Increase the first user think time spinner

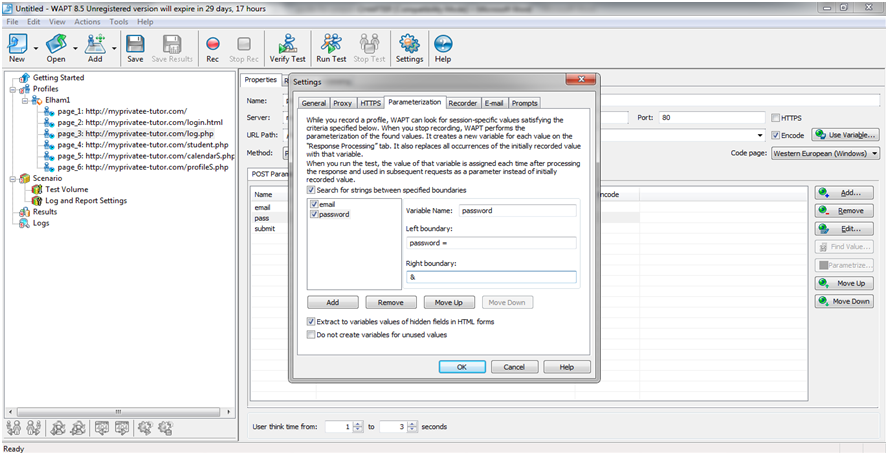coord(358,423)
